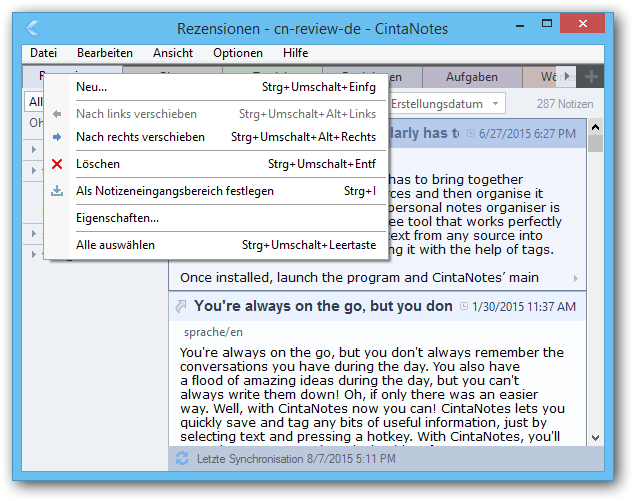Open the Datei menu
The width and height of the screenshot is (634, 501).
point(43,53)
